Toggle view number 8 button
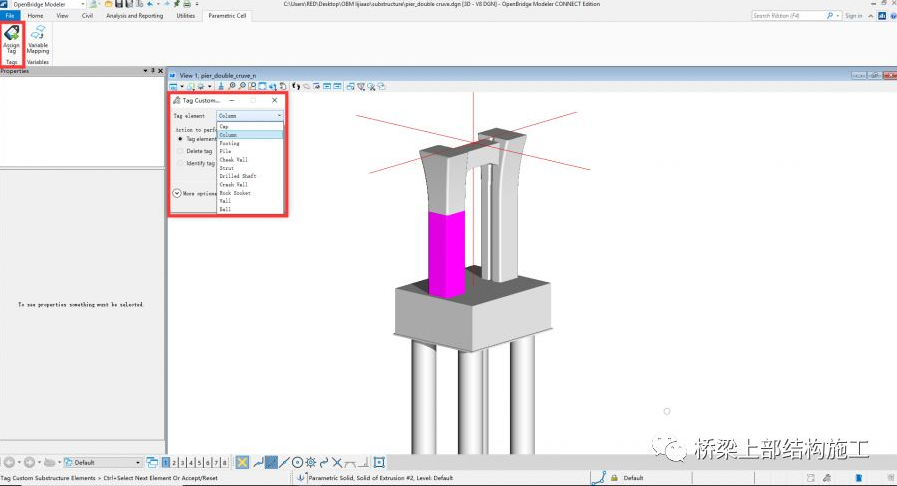Viewport: 897px width, 486px height. (224, 462)
